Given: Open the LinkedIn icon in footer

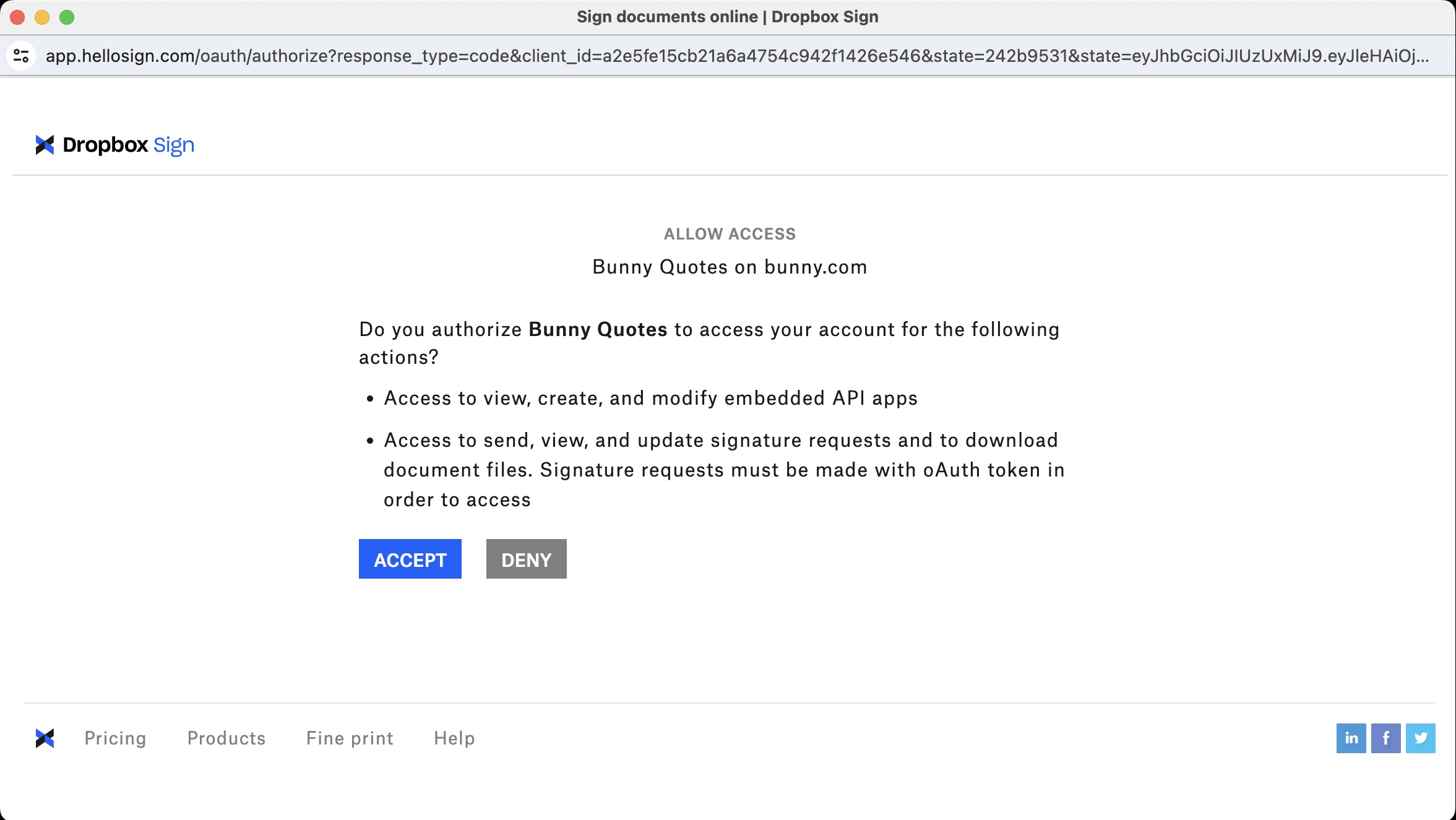Looking at the screenshot, I should [1351, 738].
